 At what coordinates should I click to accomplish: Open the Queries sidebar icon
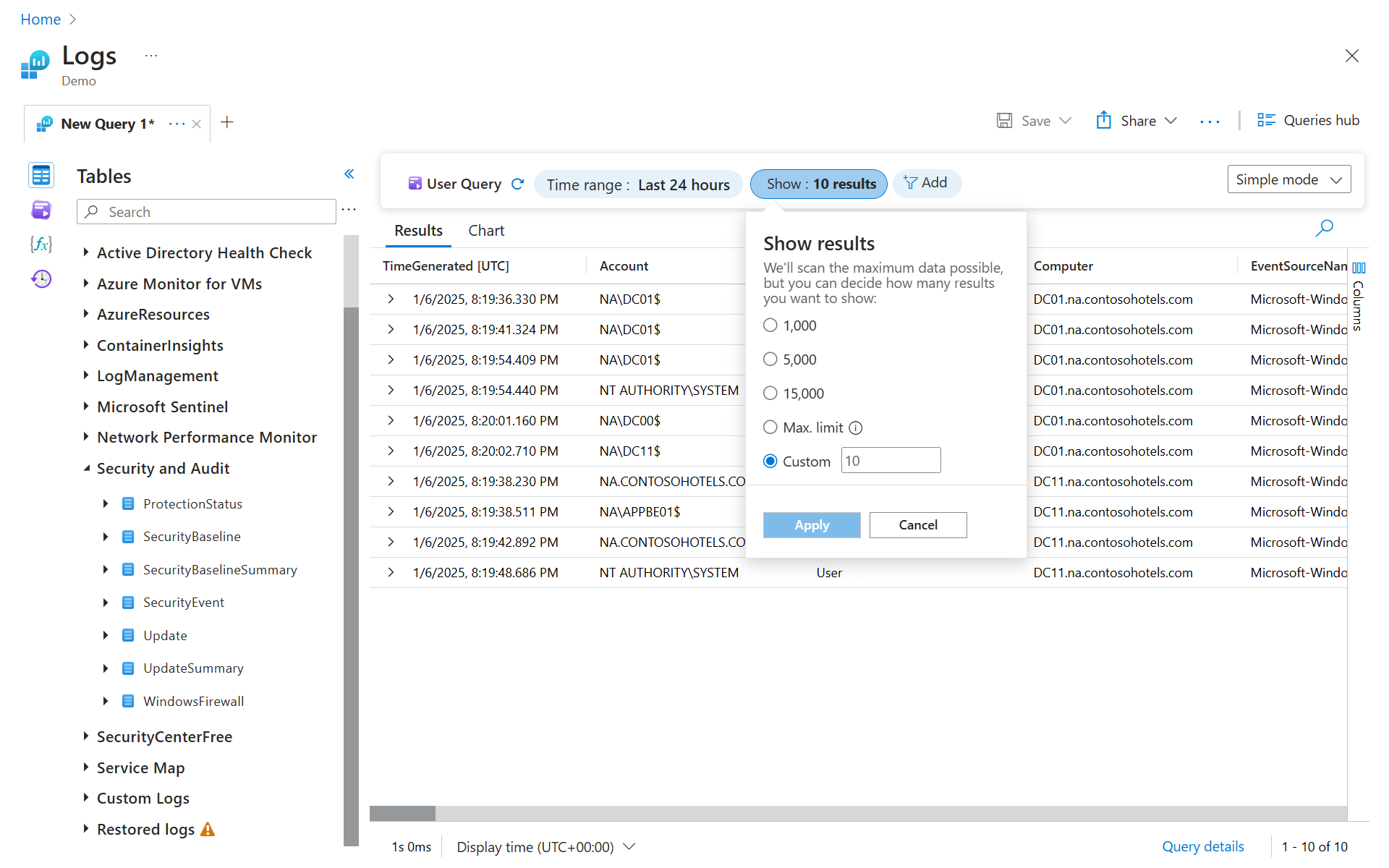coord(41,210)
